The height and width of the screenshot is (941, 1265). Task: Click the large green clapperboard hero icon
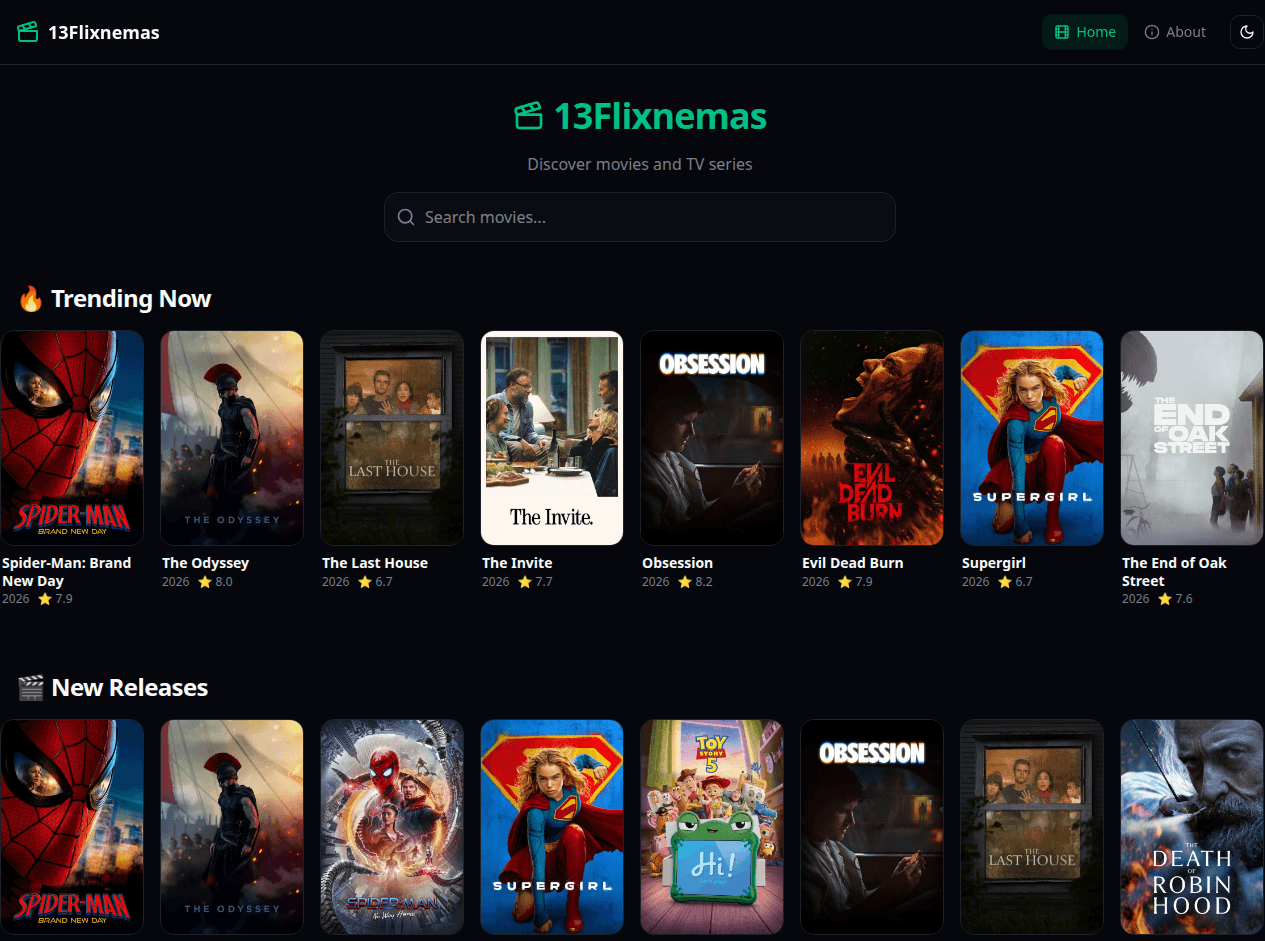[529, 116]
